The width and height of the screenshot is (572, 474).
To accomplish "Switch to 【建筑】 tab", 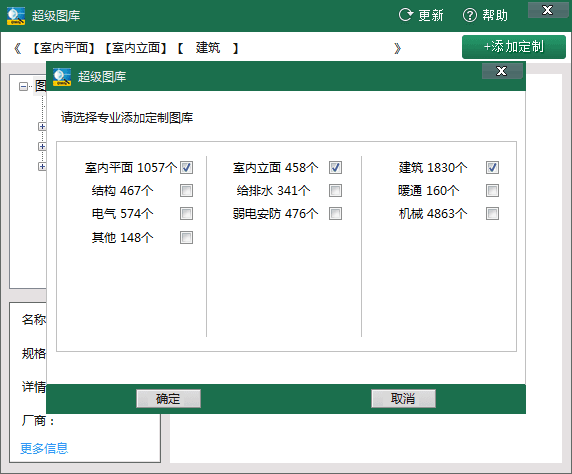I will (208, 48).
